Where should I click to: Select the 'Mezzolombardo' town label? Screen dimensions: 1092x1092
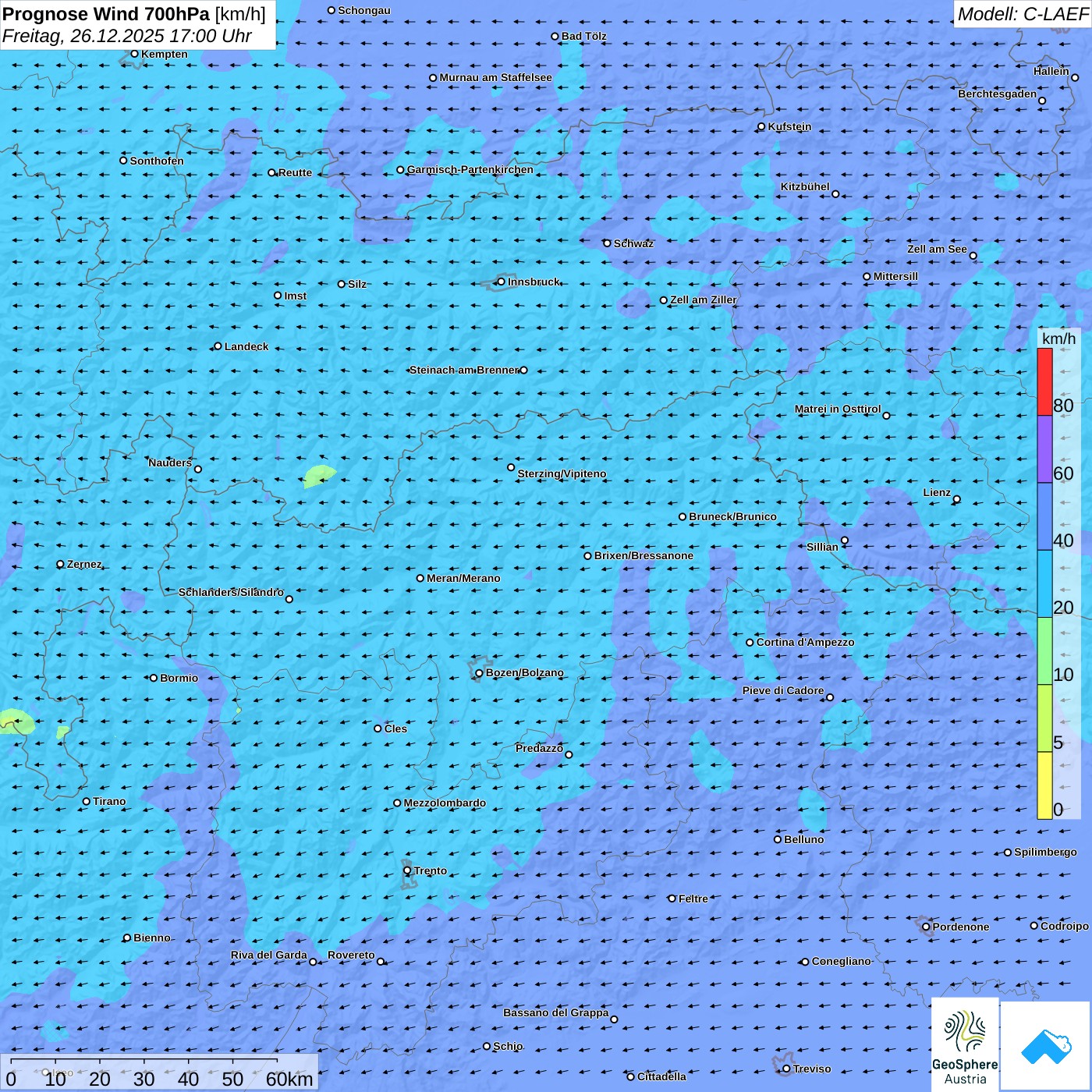445,803
